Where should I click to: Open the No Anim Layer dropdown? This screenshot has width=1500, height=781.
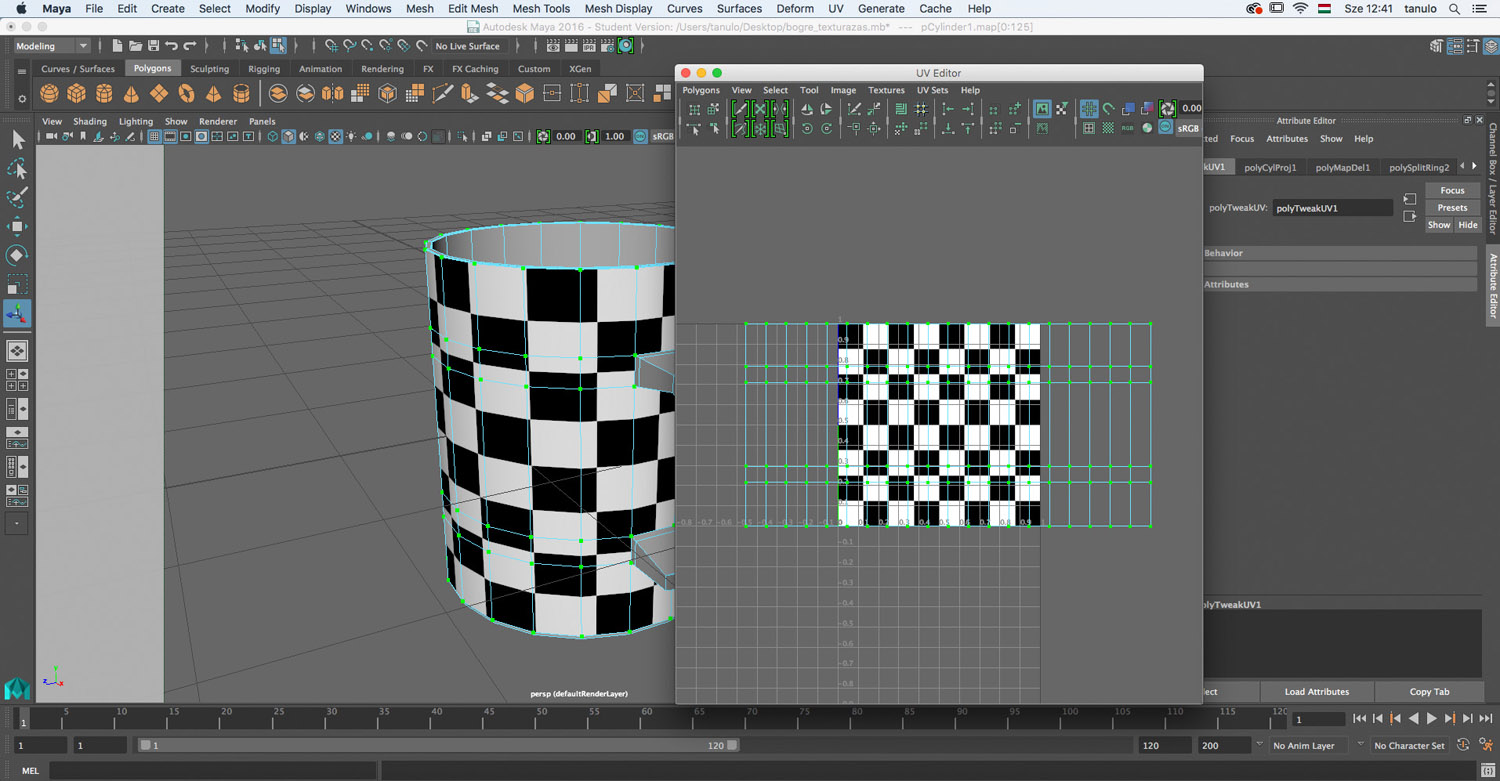1311,745
